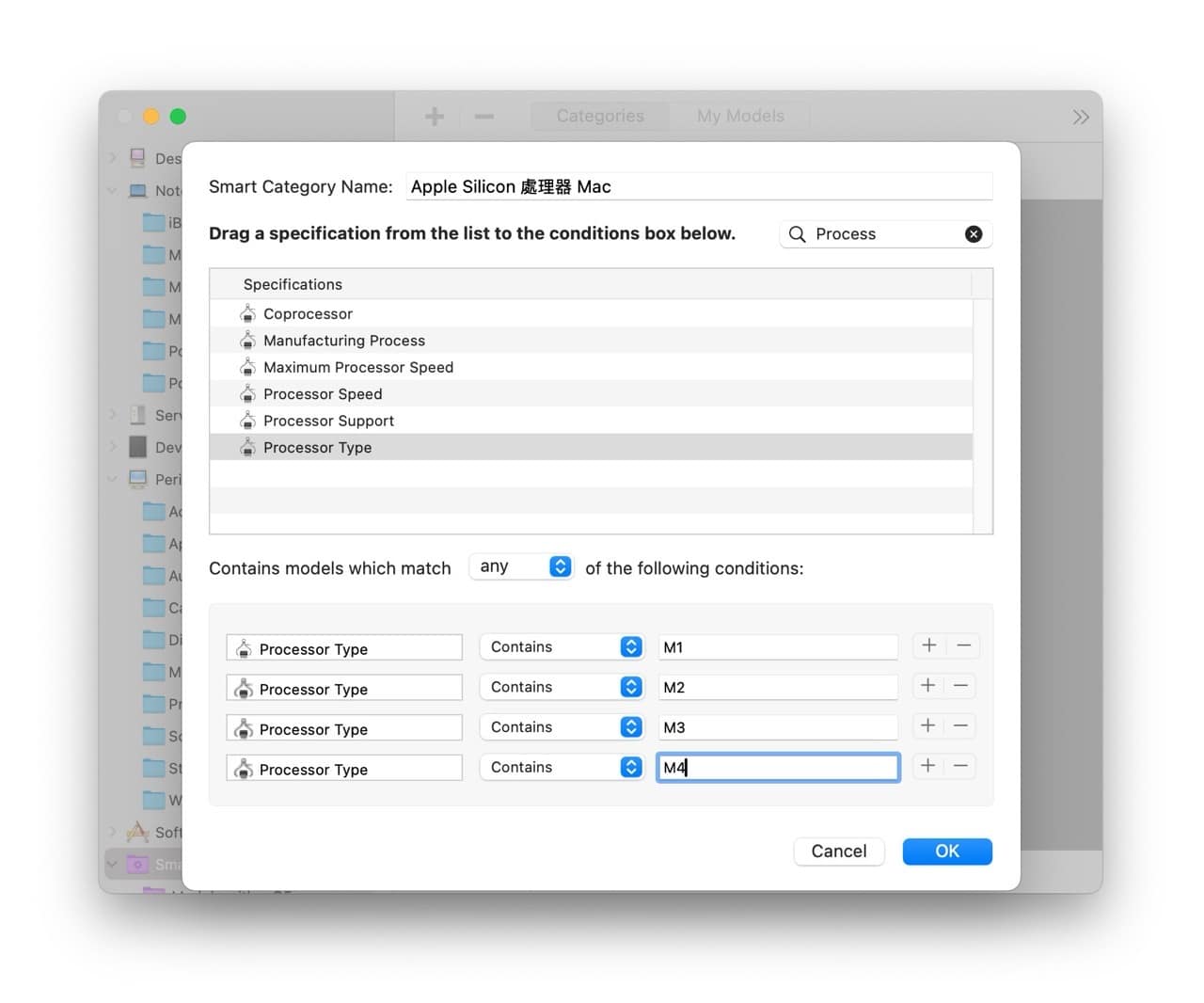Click the green zoom window button
Image resolution: width=1204 pixels, height=1003 pixels.
pos(178,117)
